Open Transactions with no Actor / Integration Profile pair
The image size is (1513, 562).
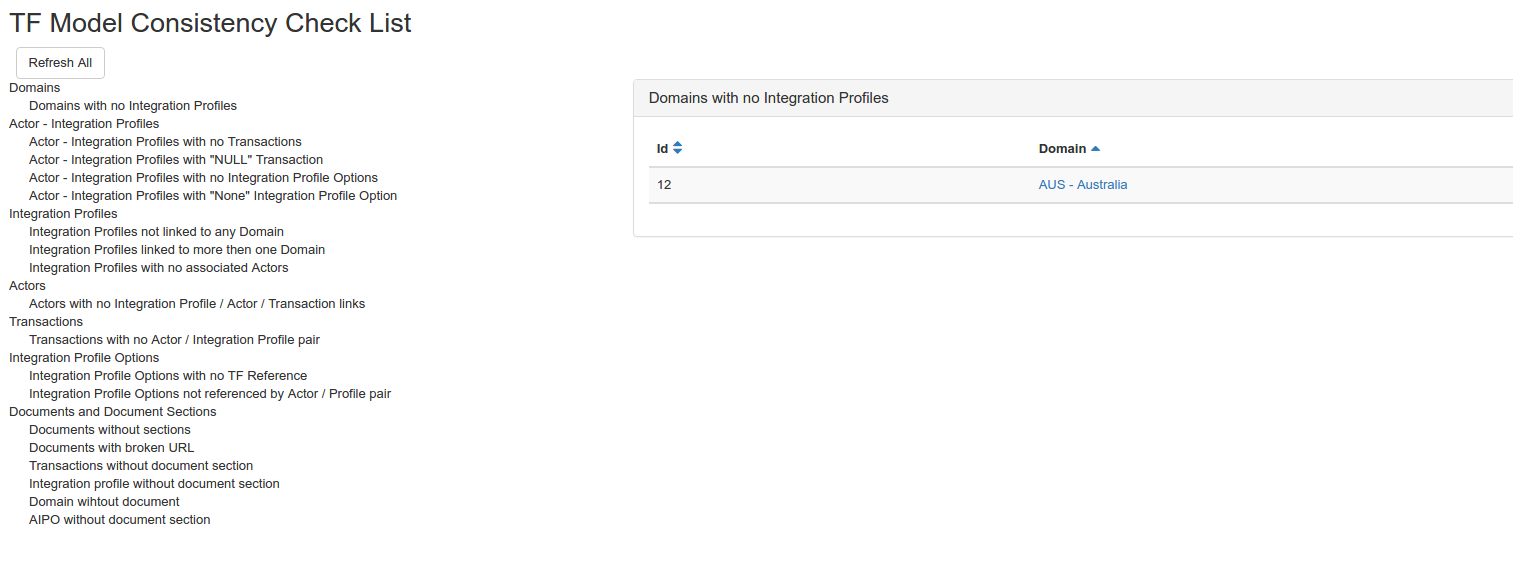[x=174, y=340]
